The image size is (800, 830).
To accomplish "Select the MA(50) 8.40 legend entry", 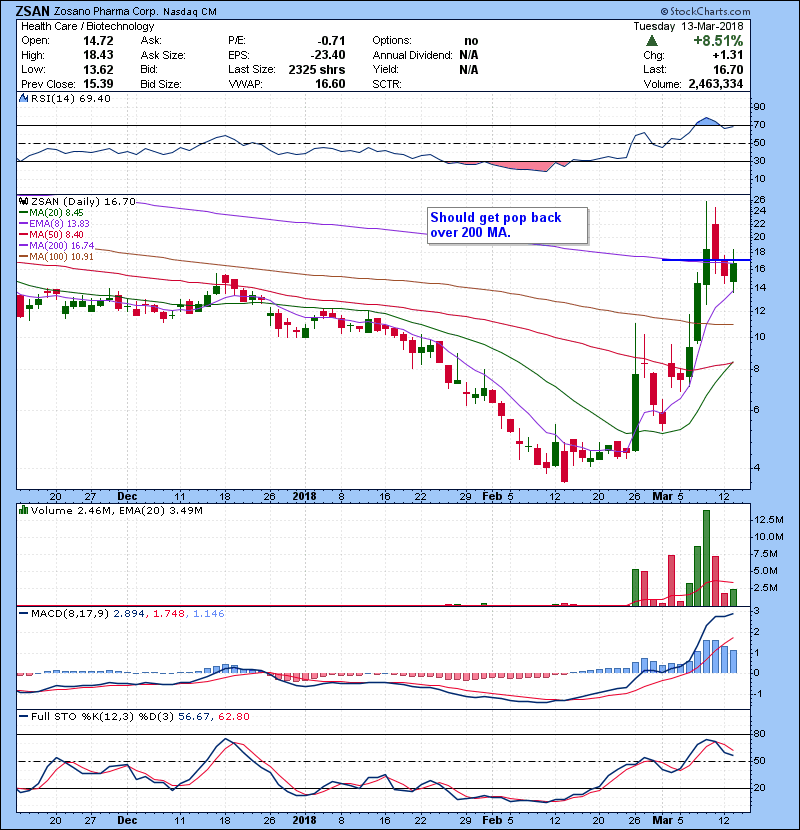I will (51, 234).
